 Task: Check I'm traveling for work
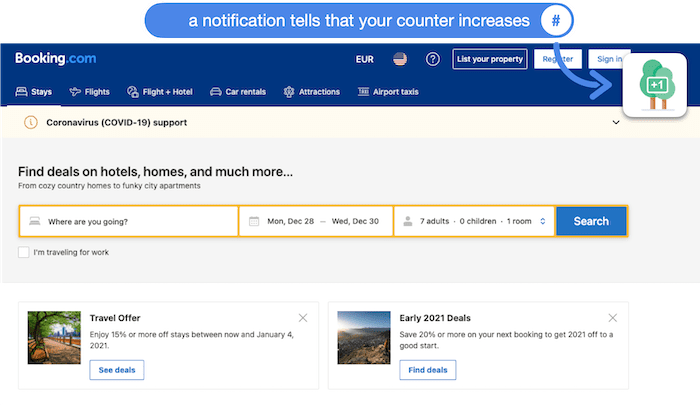coord(24,252)
